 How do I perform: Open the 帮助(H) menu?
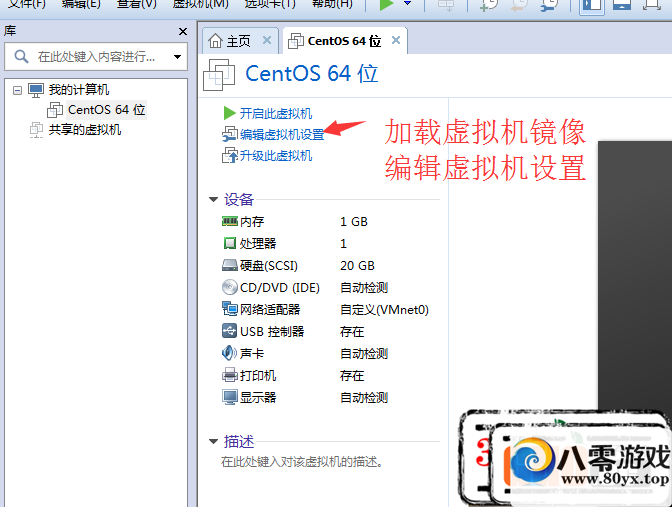(x=332, y=4)
